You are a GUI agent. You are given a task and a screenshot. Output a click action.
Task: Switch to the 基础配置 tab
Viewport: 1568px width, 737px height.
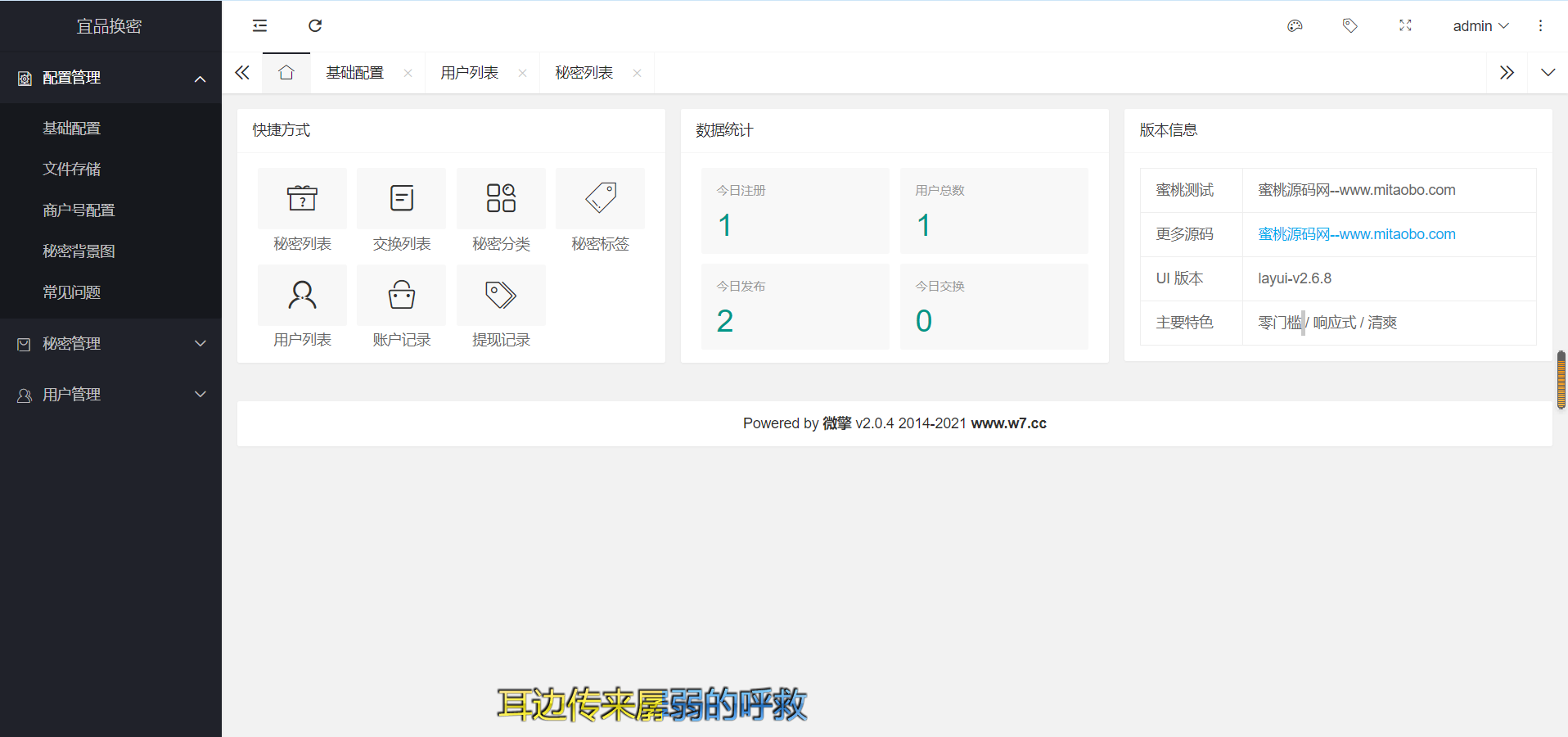click(355, 73)
